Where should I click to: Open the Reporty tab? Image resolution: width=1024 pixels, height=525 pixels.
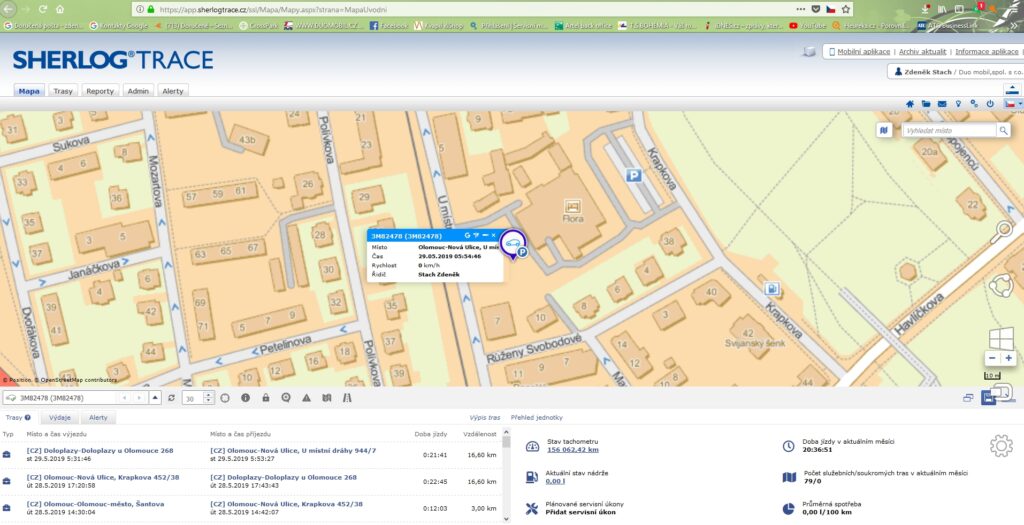coord(100,91)
